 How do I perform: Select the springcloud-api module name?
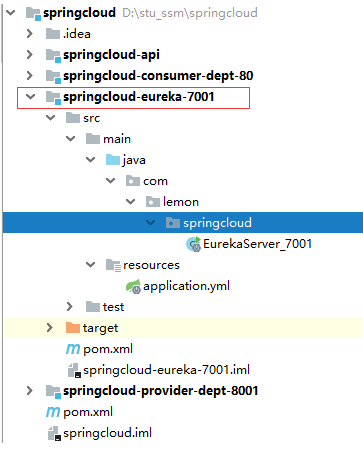[x=111, y=55]
